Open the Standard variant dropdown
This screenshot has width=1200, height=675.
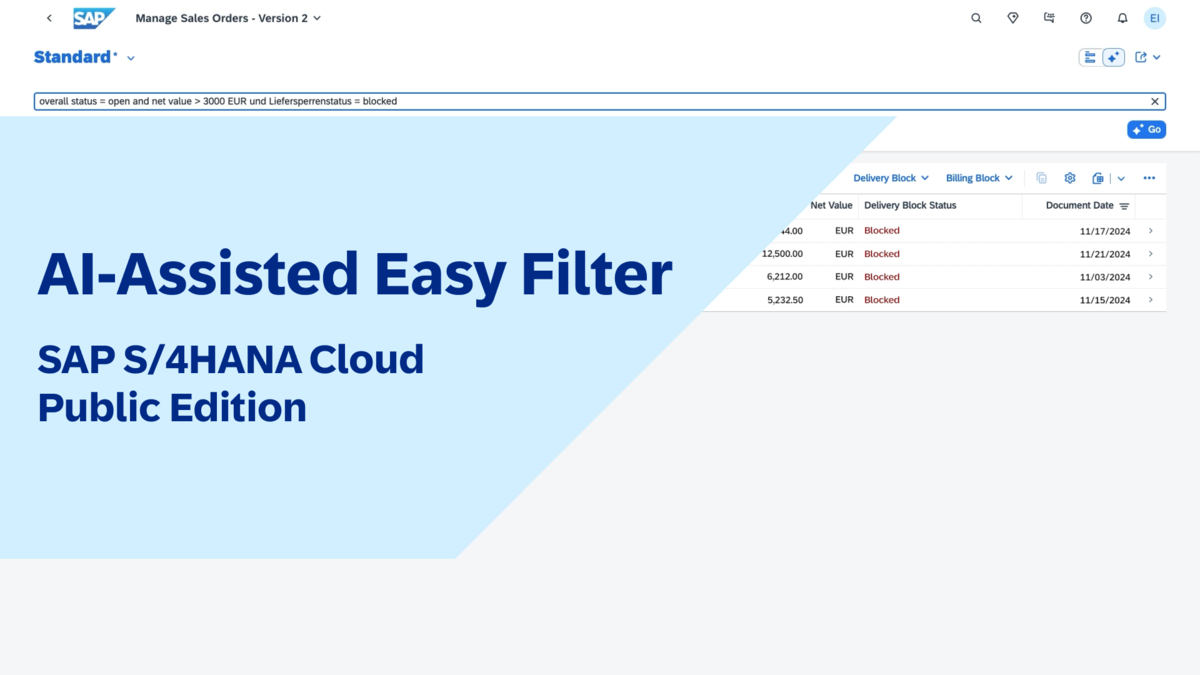point(131,58)
